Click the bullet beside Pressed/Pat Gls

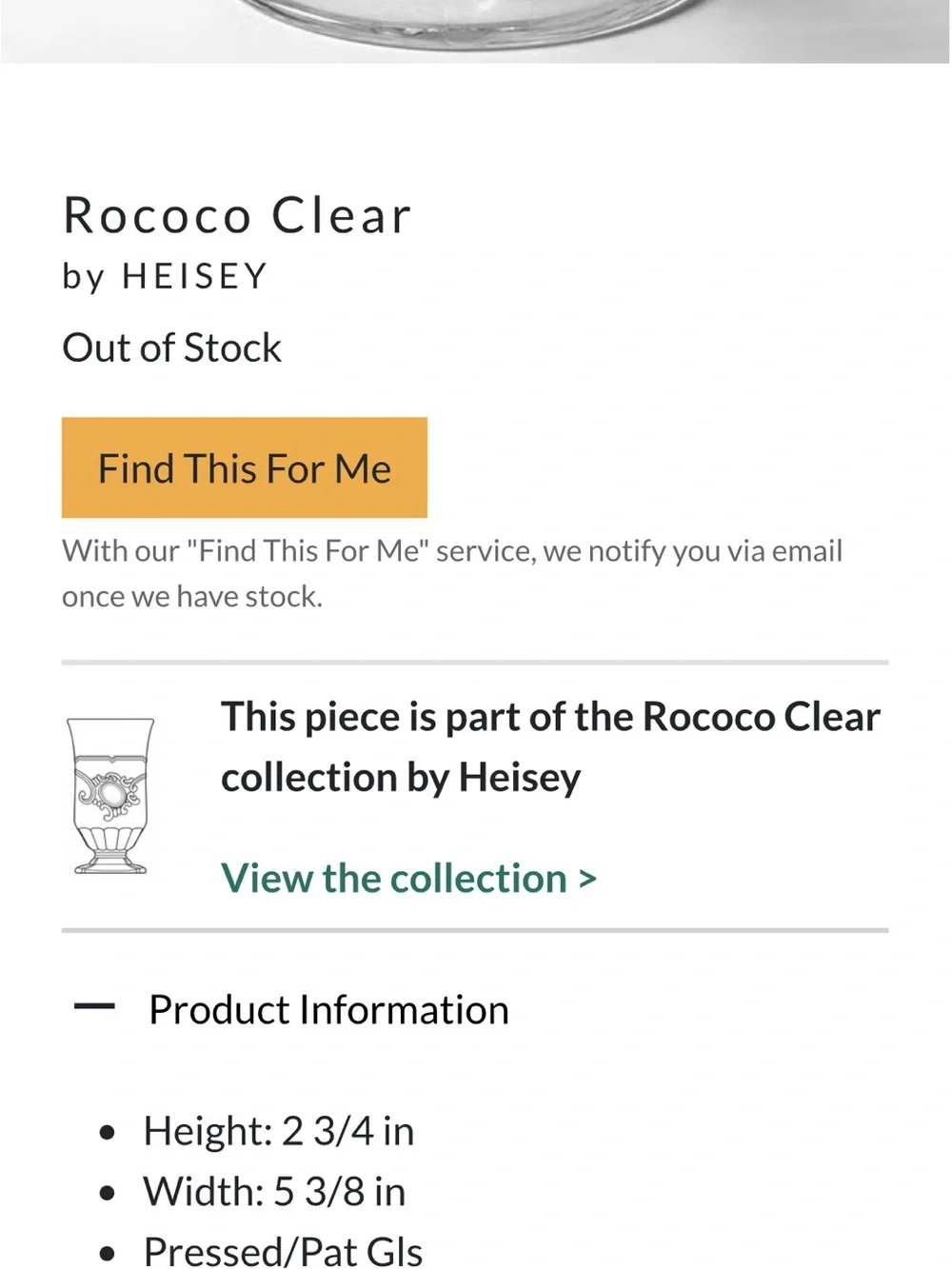point(107,1254)
